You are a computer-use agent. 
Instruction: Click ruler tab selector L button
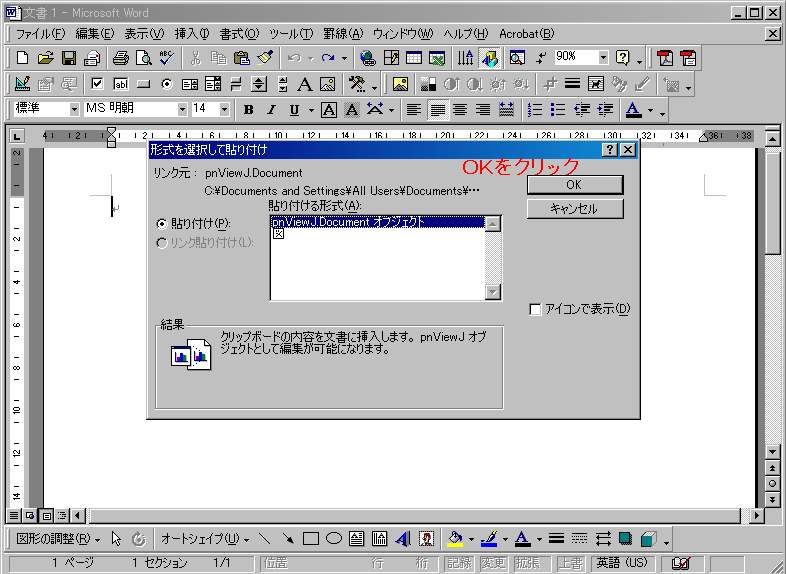17,136
